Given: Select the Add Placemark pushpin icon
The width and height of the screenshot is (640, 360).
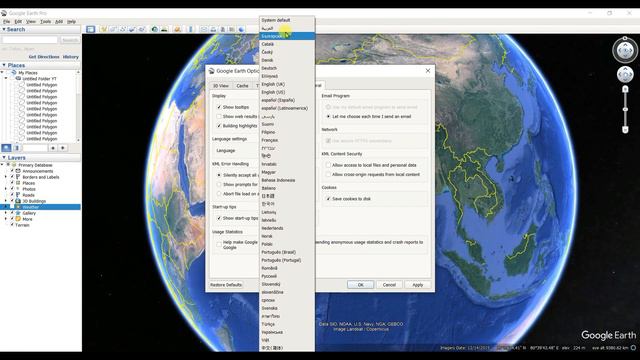Looking at the screenshot, I should pos(104,29).
